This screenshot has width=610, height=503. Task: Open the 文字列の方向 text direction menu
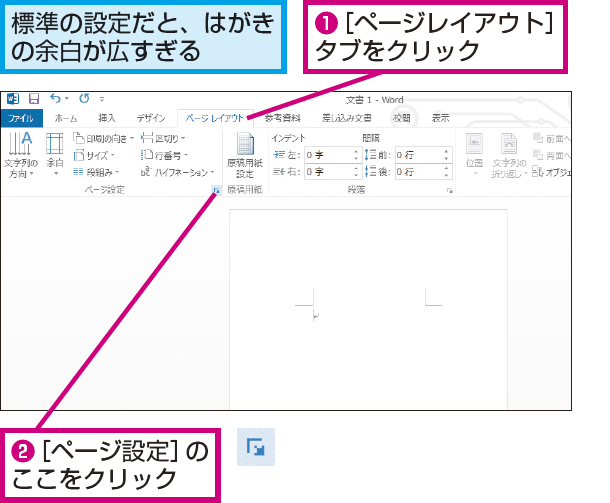coord(21,155)
